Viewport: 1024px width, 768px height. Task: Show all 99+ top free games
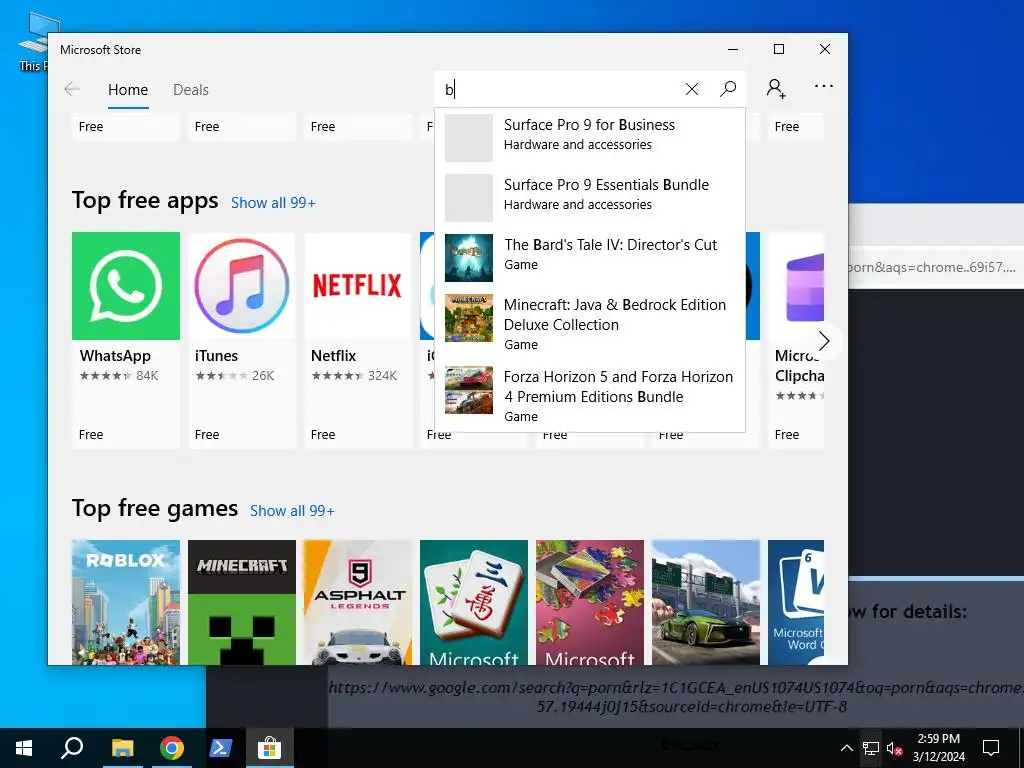point(292,511)
